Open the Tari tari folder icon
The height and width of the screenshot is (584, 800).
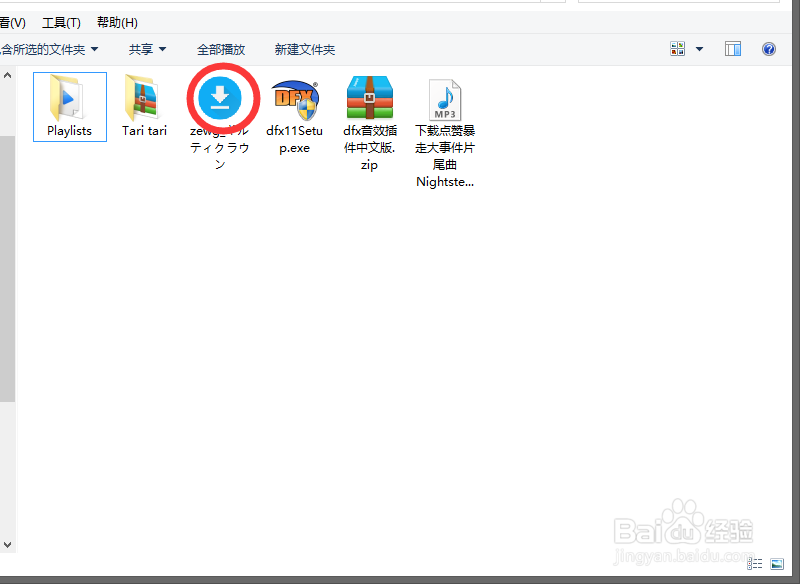pyautogui.click(x=142, y=98)
